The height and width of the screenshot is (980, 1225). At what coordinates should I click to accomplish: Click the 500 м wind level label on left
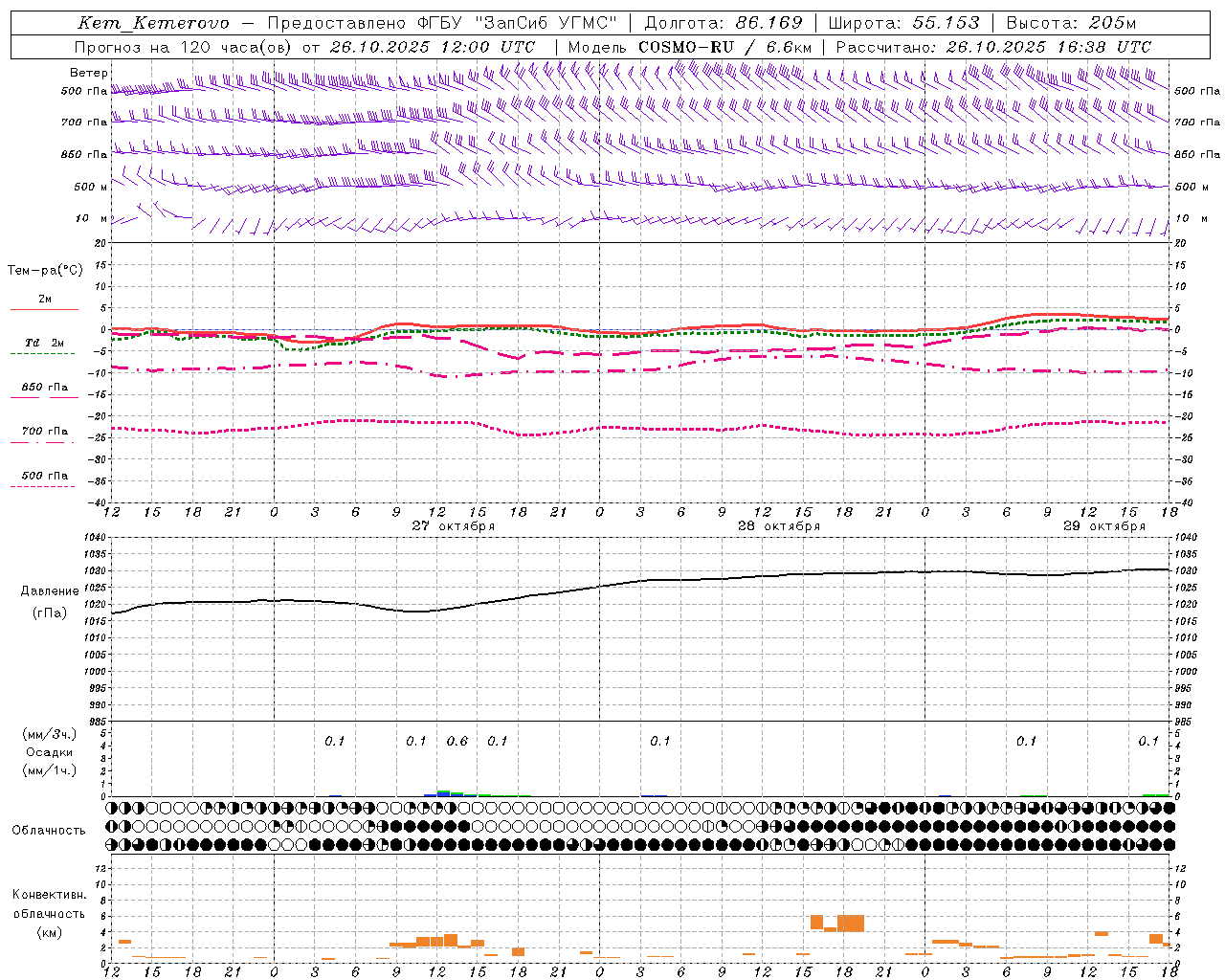91,187
